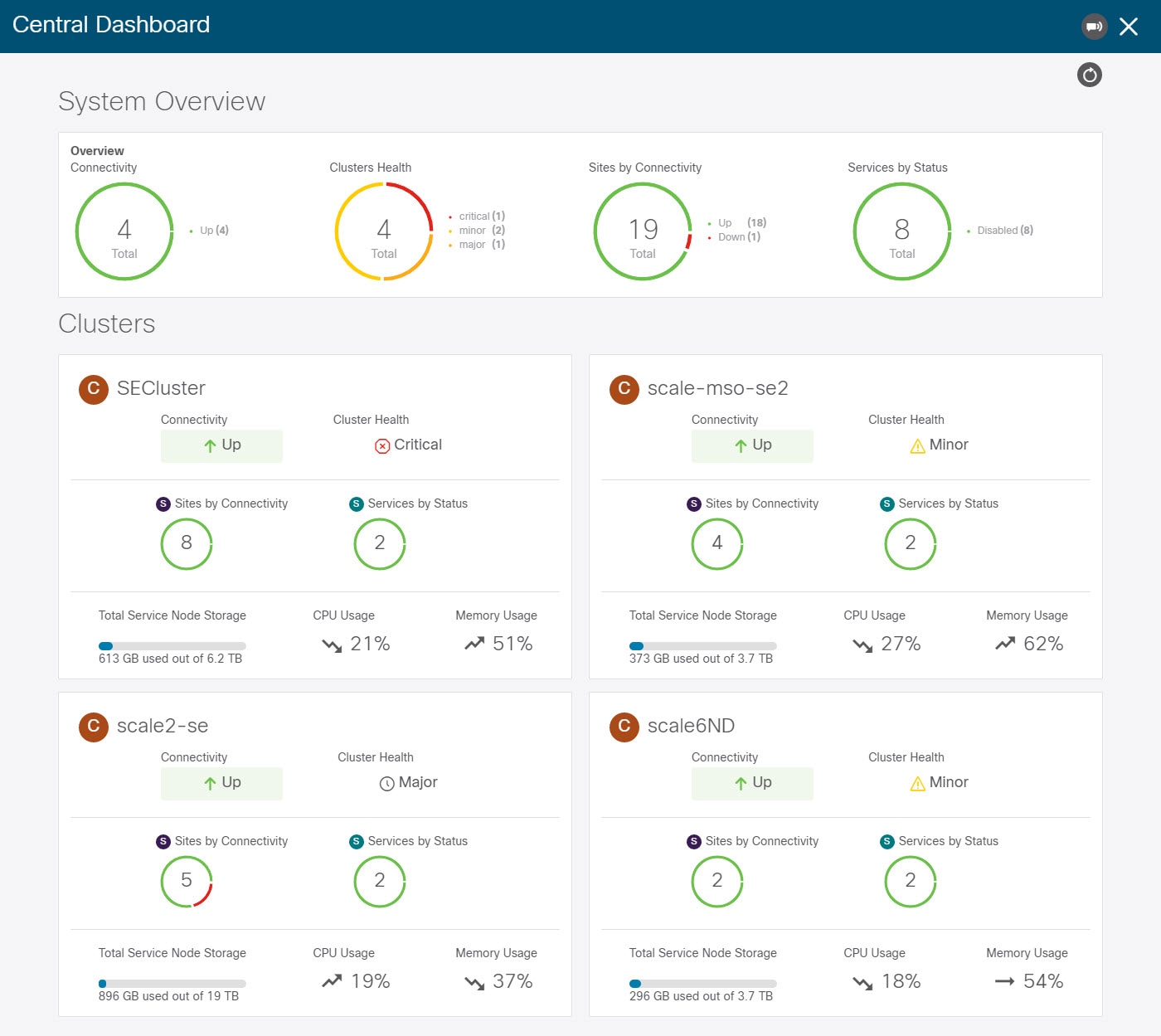Screen dimensions: 1161x1036
Task: Click scale2-se storage bar 896 GB used
Action: [172, 984]
